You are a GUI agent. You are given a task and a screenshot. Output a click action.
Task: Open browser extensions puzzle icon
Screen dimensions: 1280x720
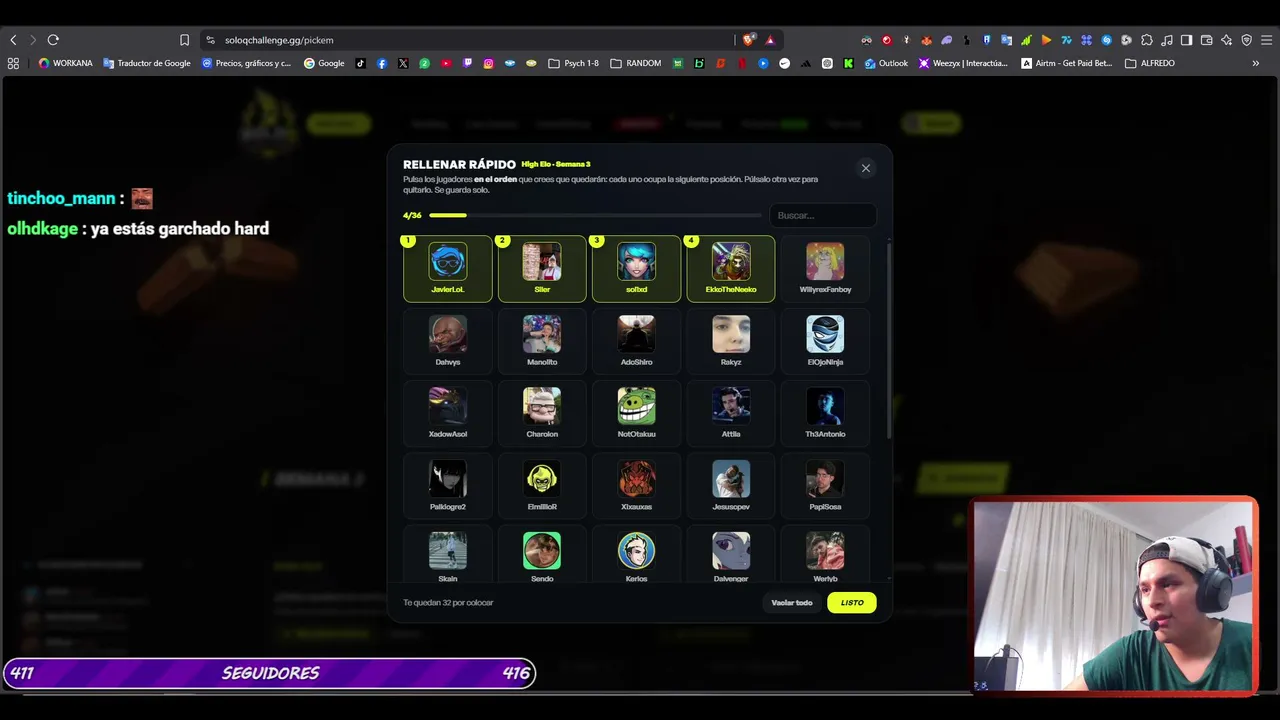point(1146,40)
